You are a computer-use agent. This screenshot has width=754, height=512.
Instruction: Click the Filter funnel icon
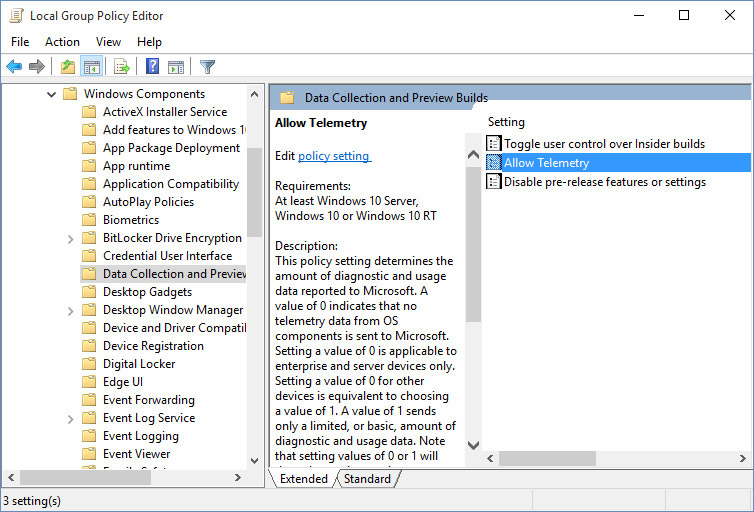(x=207, y=66)
